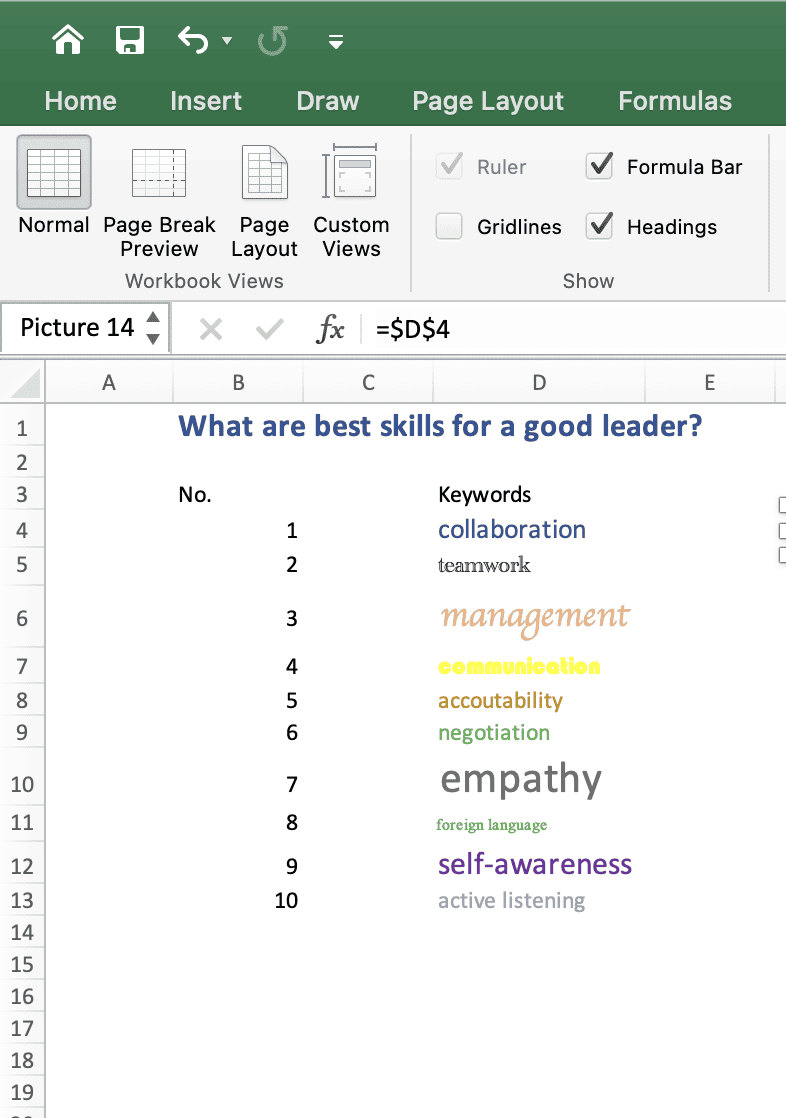Cancel the formula entry with X icon

211,329
